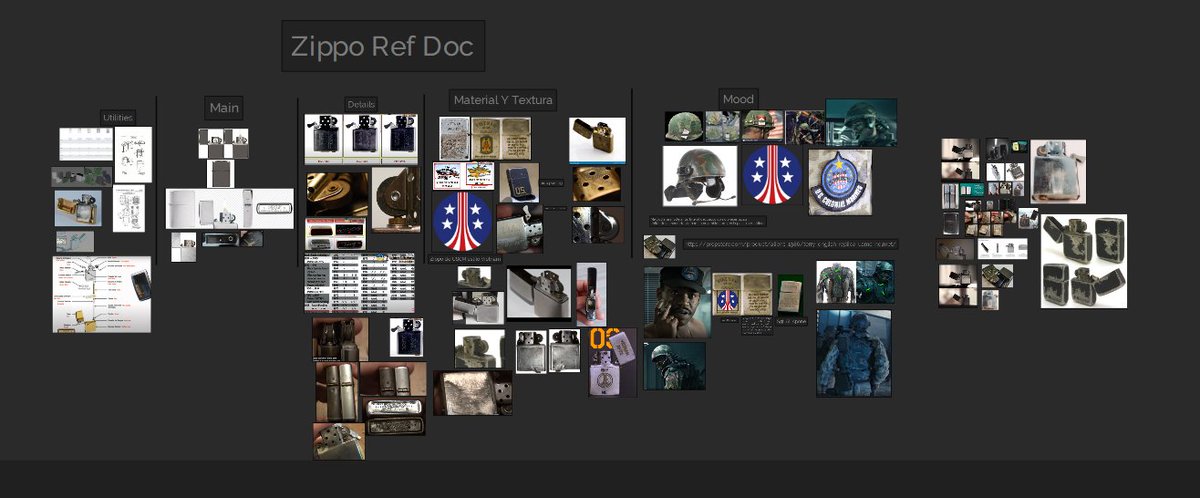Select the open chimney lighter photo at the bottom

coord(339,441)
